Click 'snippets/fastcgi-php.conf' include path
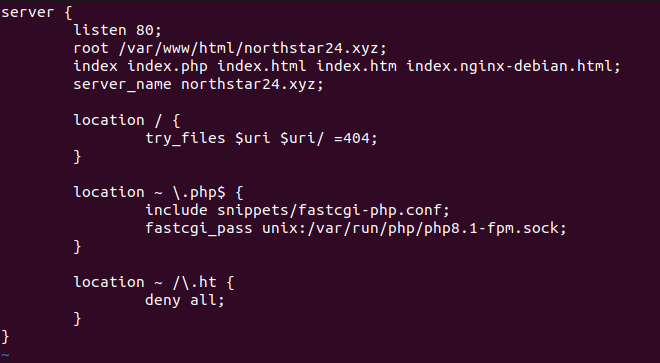This screenshot has width=660, height=363. [x=329, y=211]
